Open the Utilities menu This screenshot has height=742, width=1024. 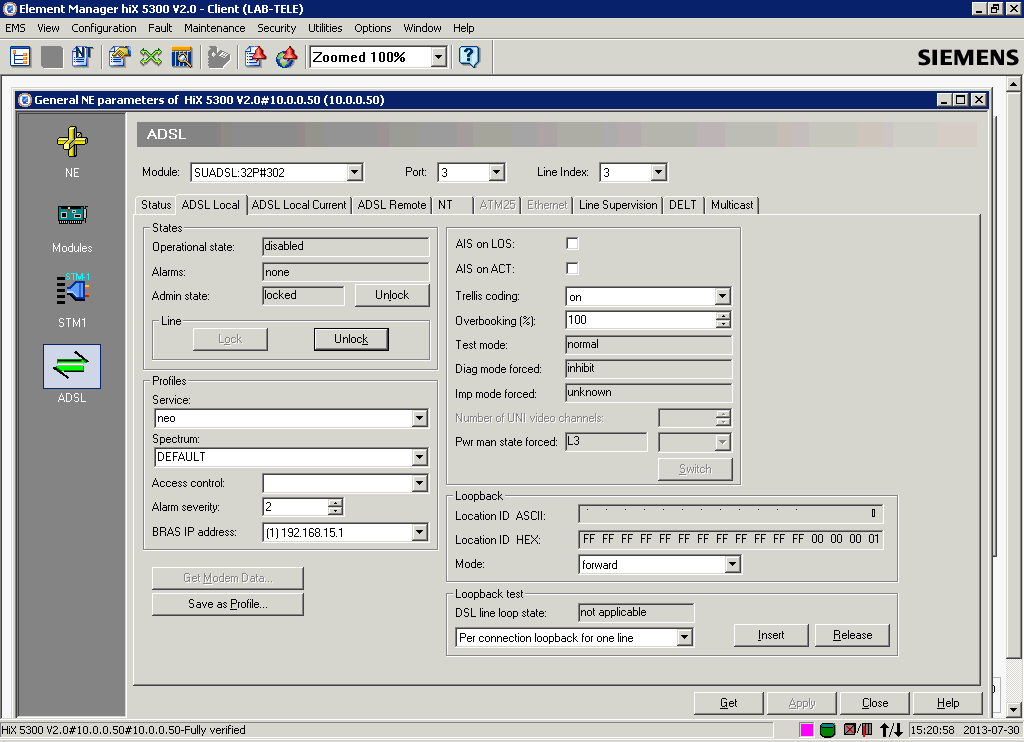tap(325, 28)
